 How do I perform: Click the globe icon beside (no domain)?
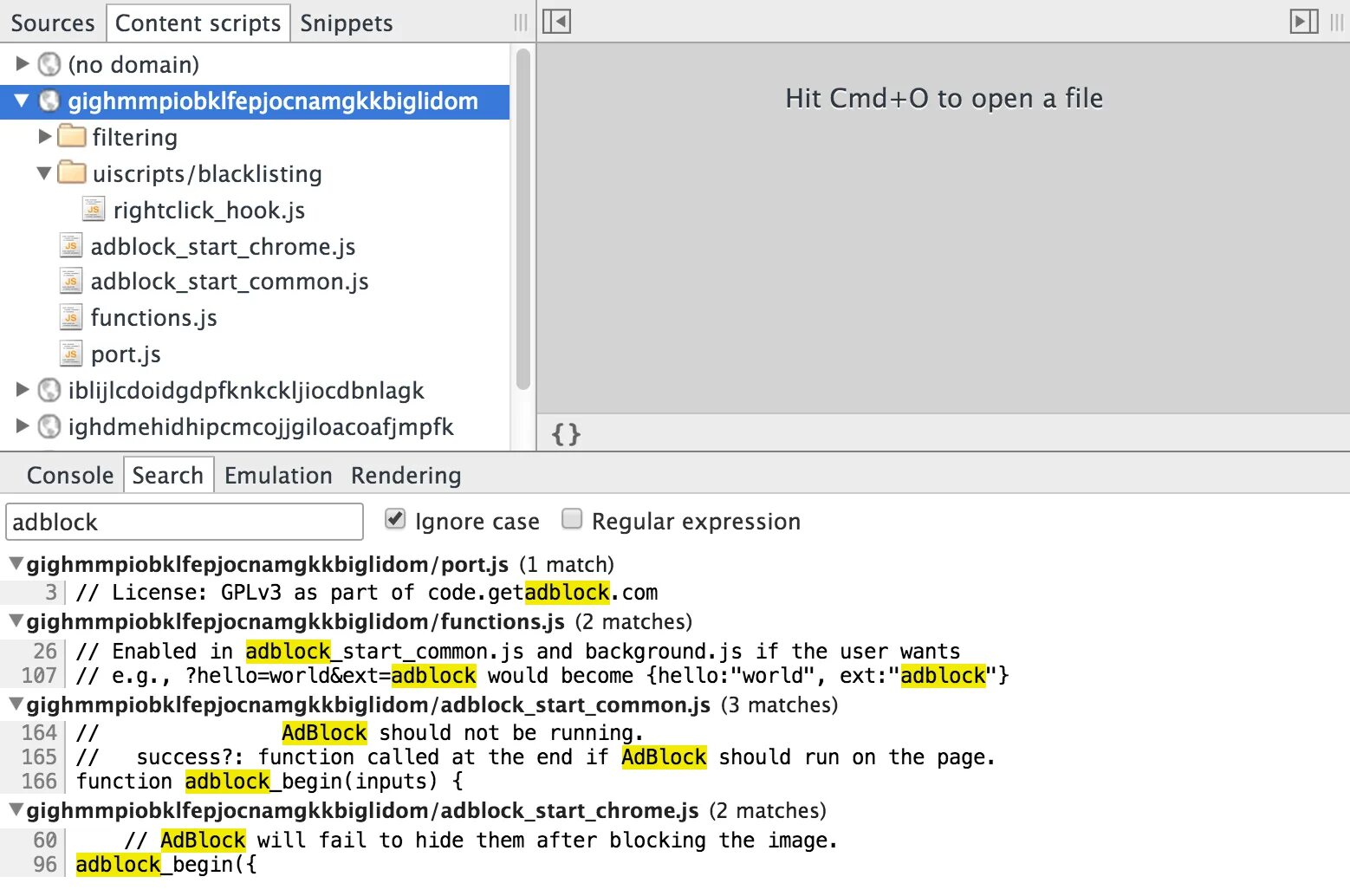click(50, 64)
